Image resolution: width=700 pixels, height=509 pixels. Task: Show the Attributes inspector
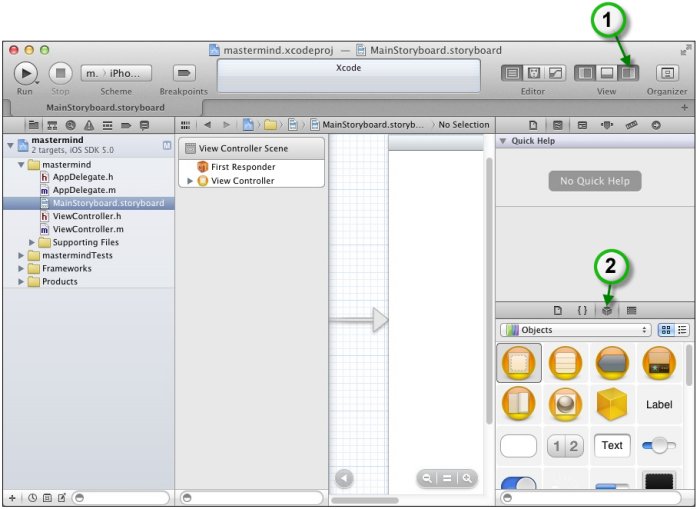point(607,125)
